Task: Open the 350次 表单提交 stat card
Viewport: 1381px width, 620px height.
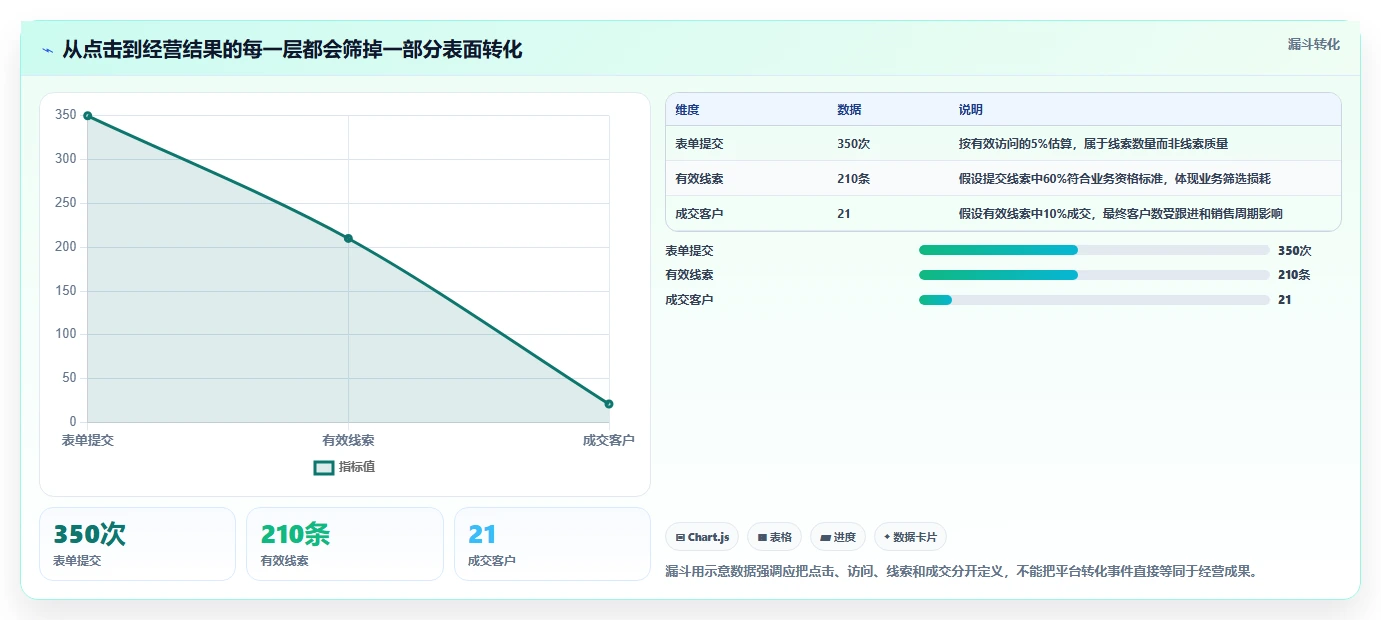Action: click(x=138, y=544)
